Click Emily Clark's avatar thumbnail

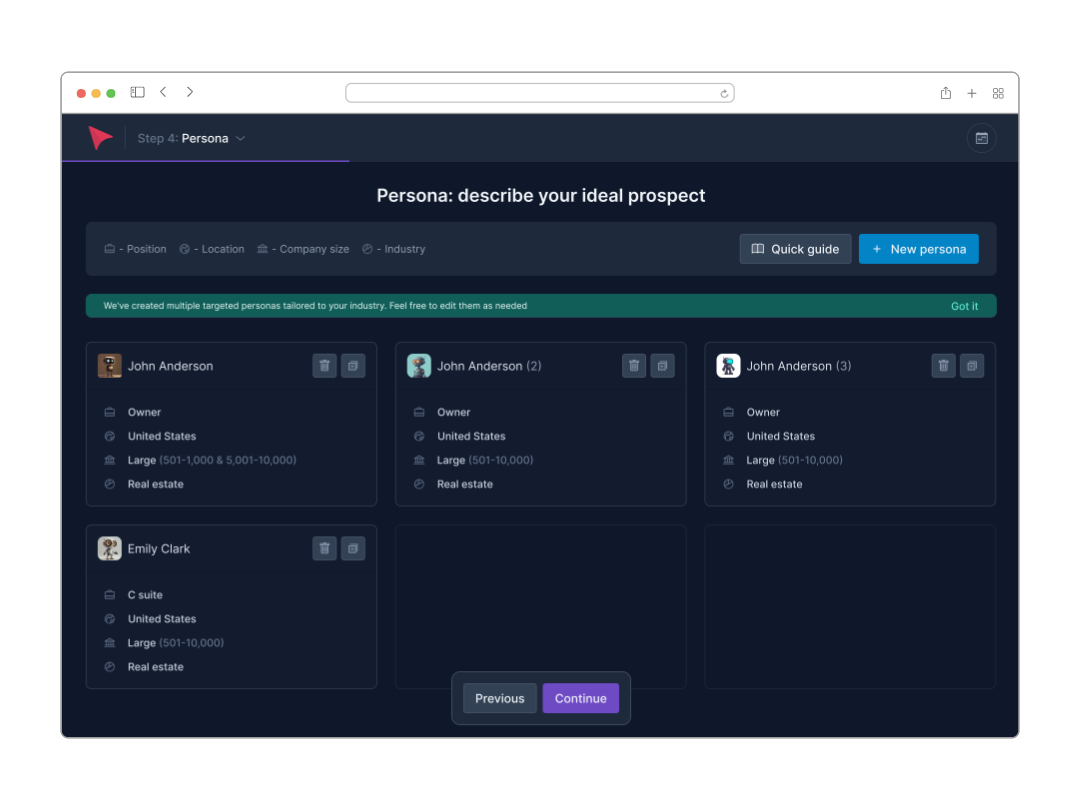[x=109, y=548]
